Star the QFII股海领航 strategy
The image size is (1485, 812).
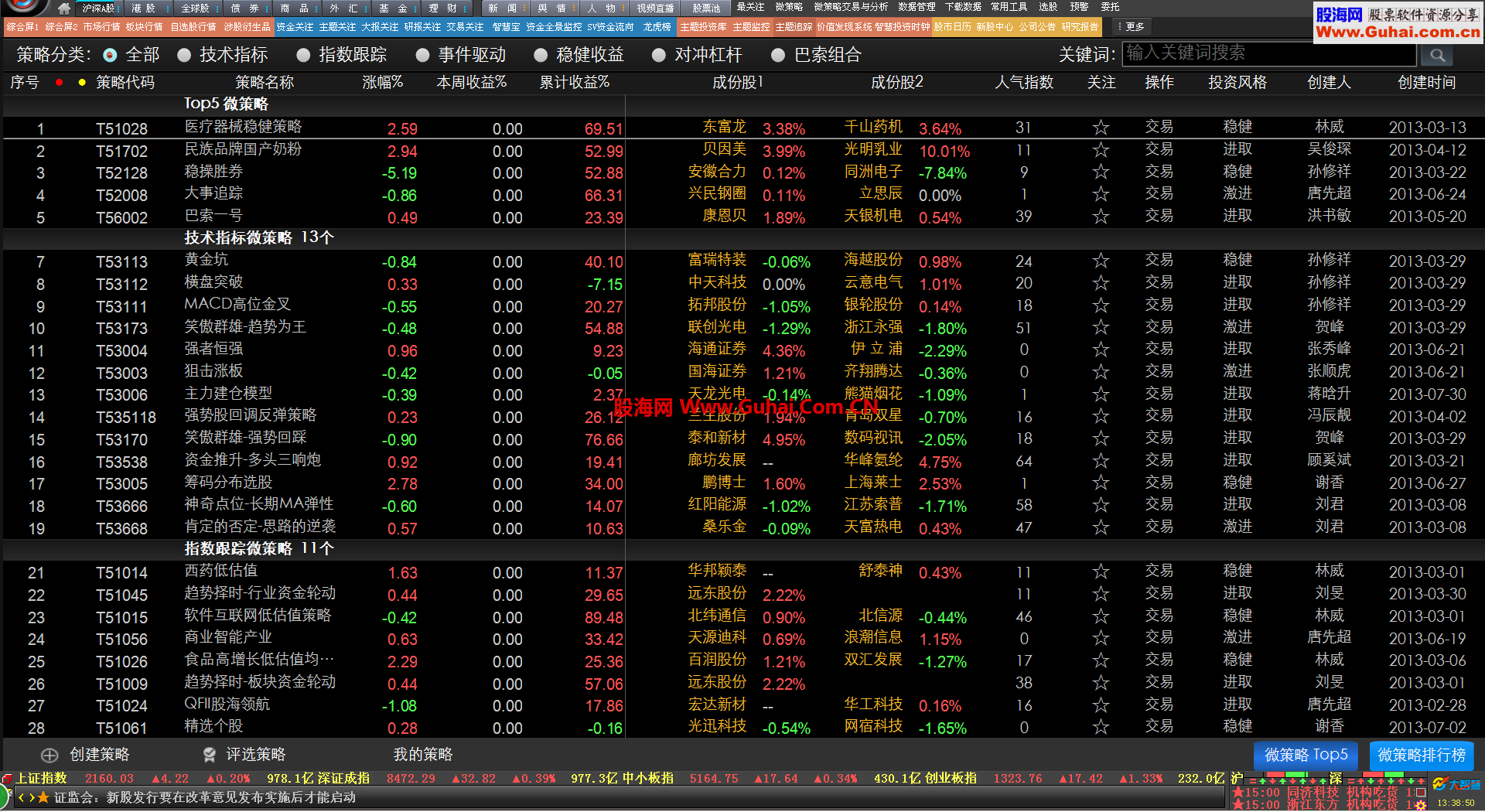(x=1101, y=705)
